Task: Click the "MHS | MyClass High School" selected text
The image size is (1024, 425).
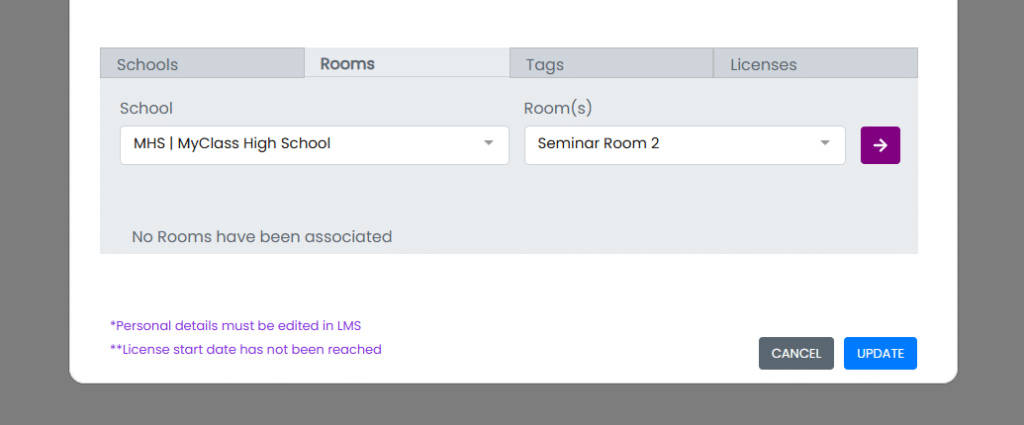Action: pyautogui.click(x=232, y=144)
